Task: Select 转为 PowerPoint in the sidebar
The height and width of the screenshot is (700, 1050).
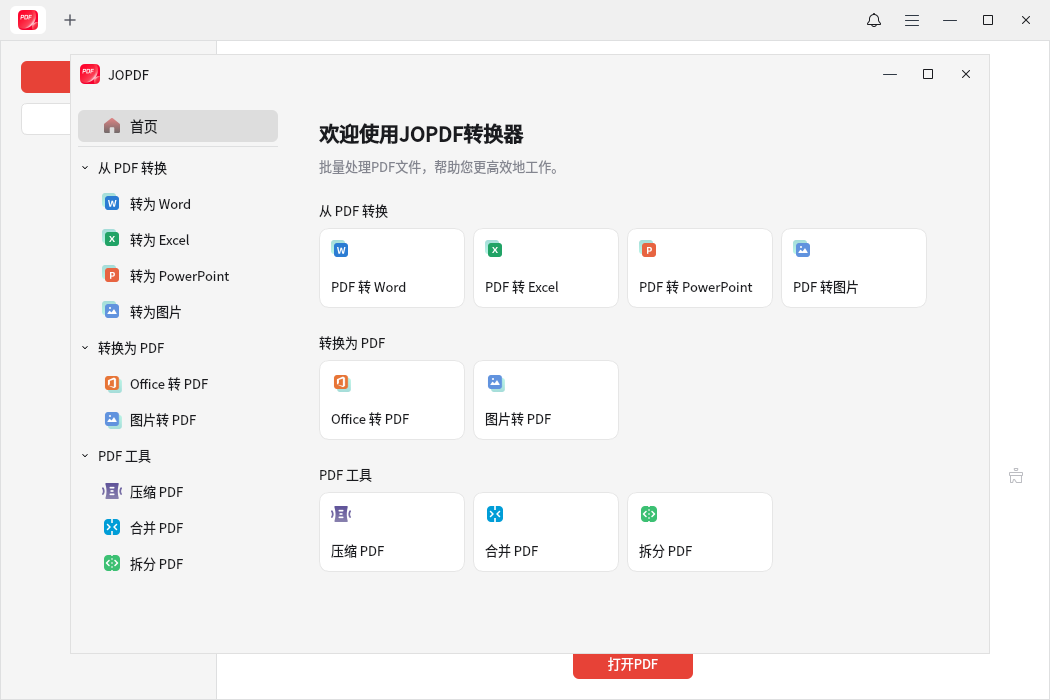Action: [x=177, y=276]
